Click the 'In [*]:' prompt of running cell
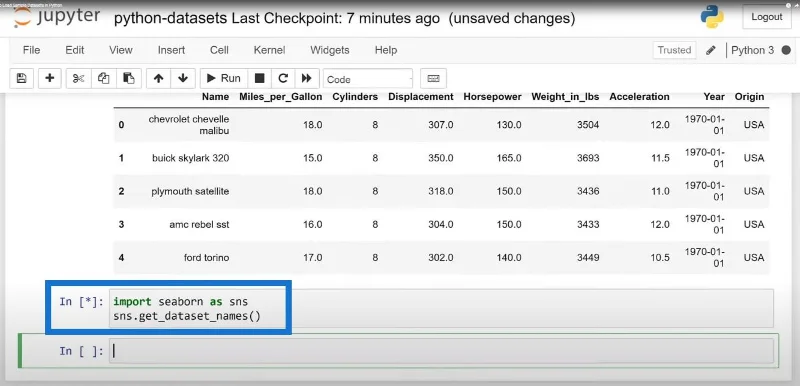This screenshot has height=386, width=800. (81, 301)
